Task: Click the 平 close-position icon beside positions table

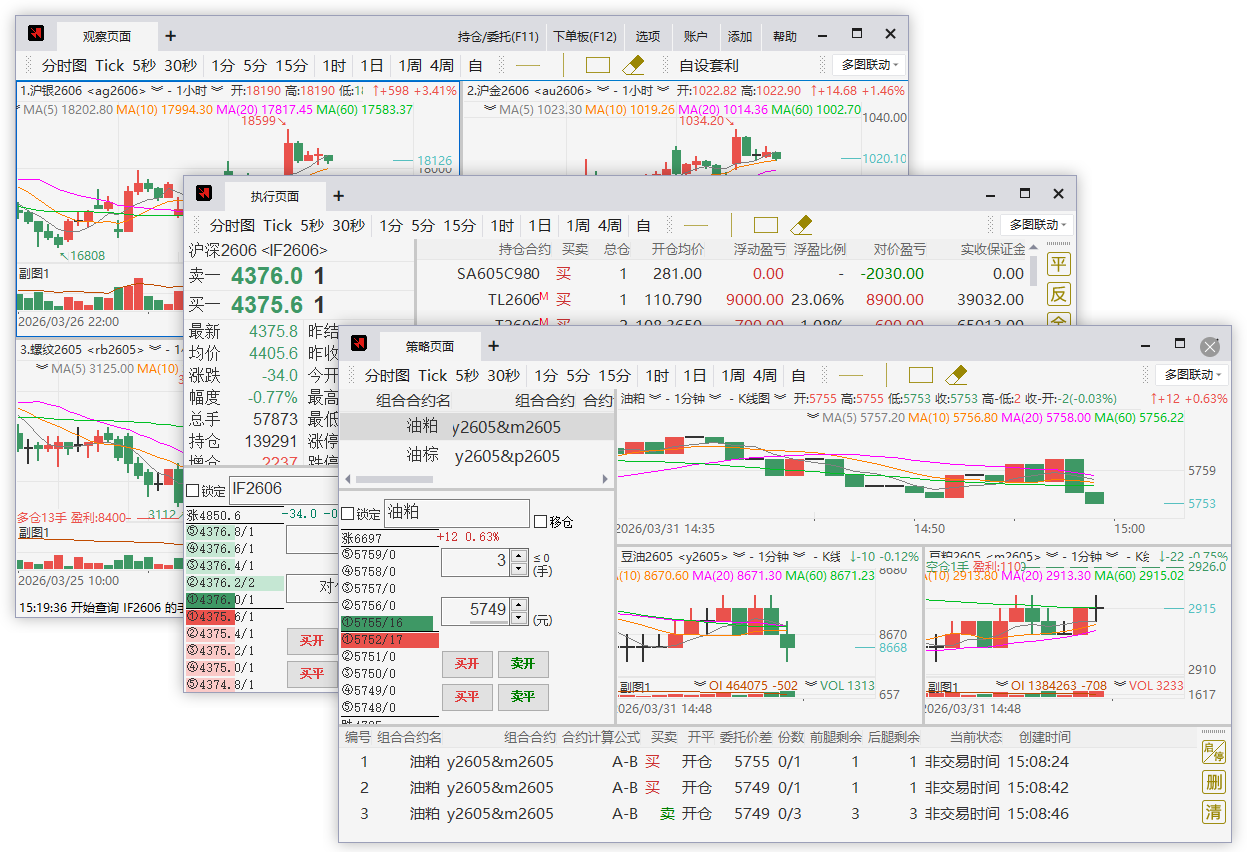Action: (x=1058, y=264)
